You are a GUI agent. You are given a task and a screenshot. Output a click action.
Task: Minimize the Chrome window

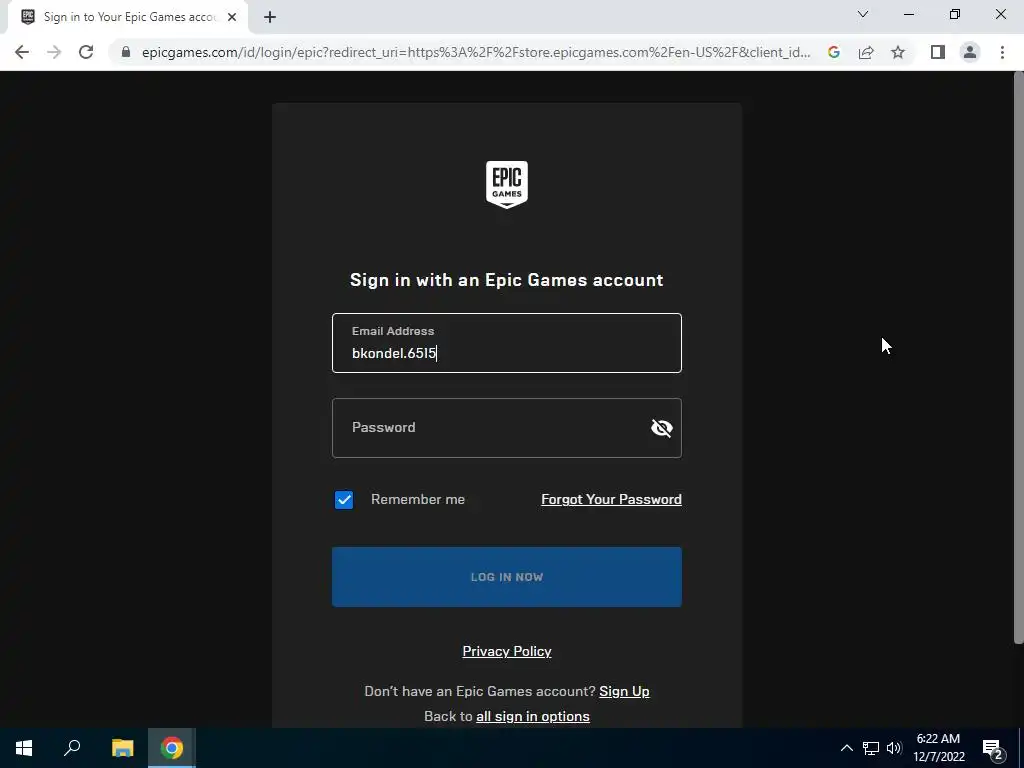point(909,14)
